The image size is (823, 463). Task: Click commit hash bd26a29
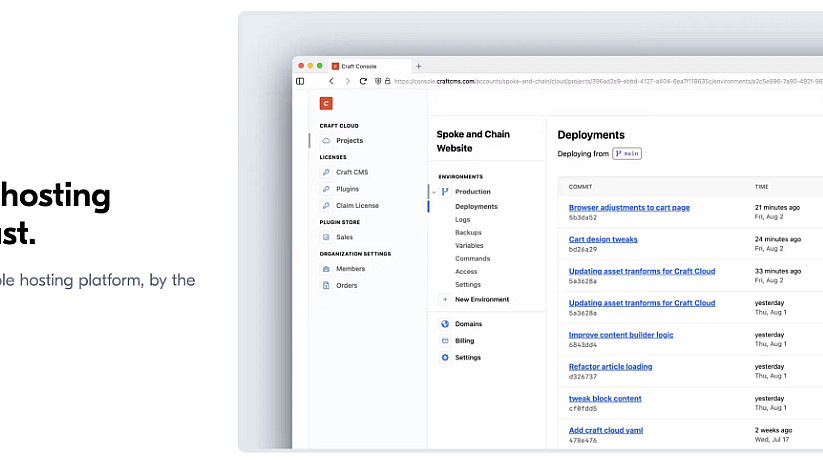[583, 249]
